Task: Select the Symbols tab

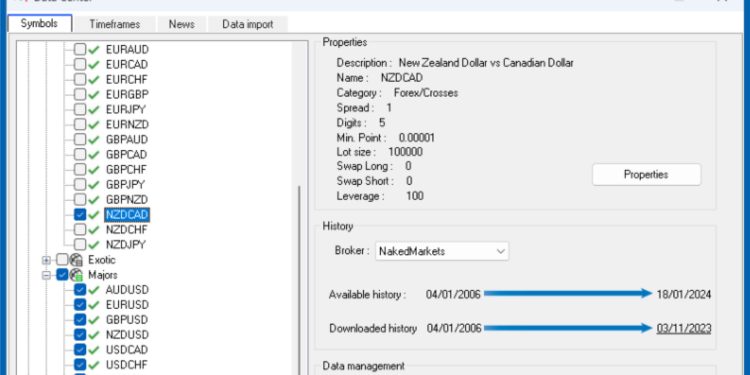Action: point(40,23)
